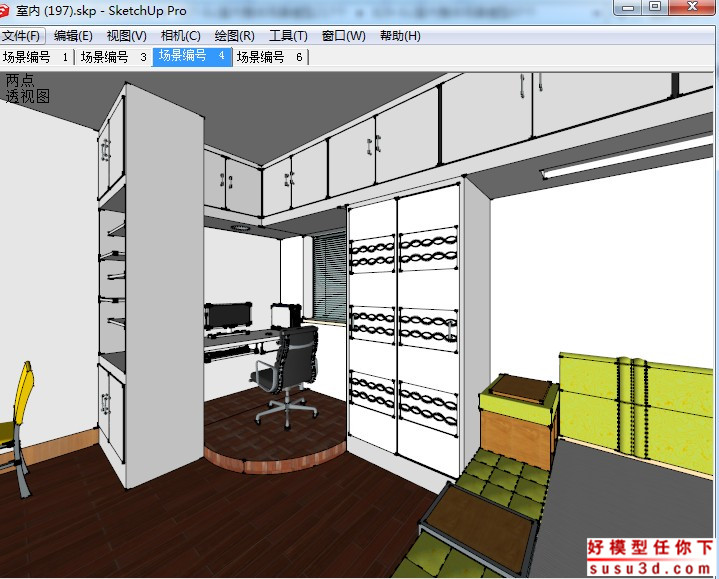Maximize the SketchUp Pro window
This screenshot has height=579, width=719.
point(655,7)
